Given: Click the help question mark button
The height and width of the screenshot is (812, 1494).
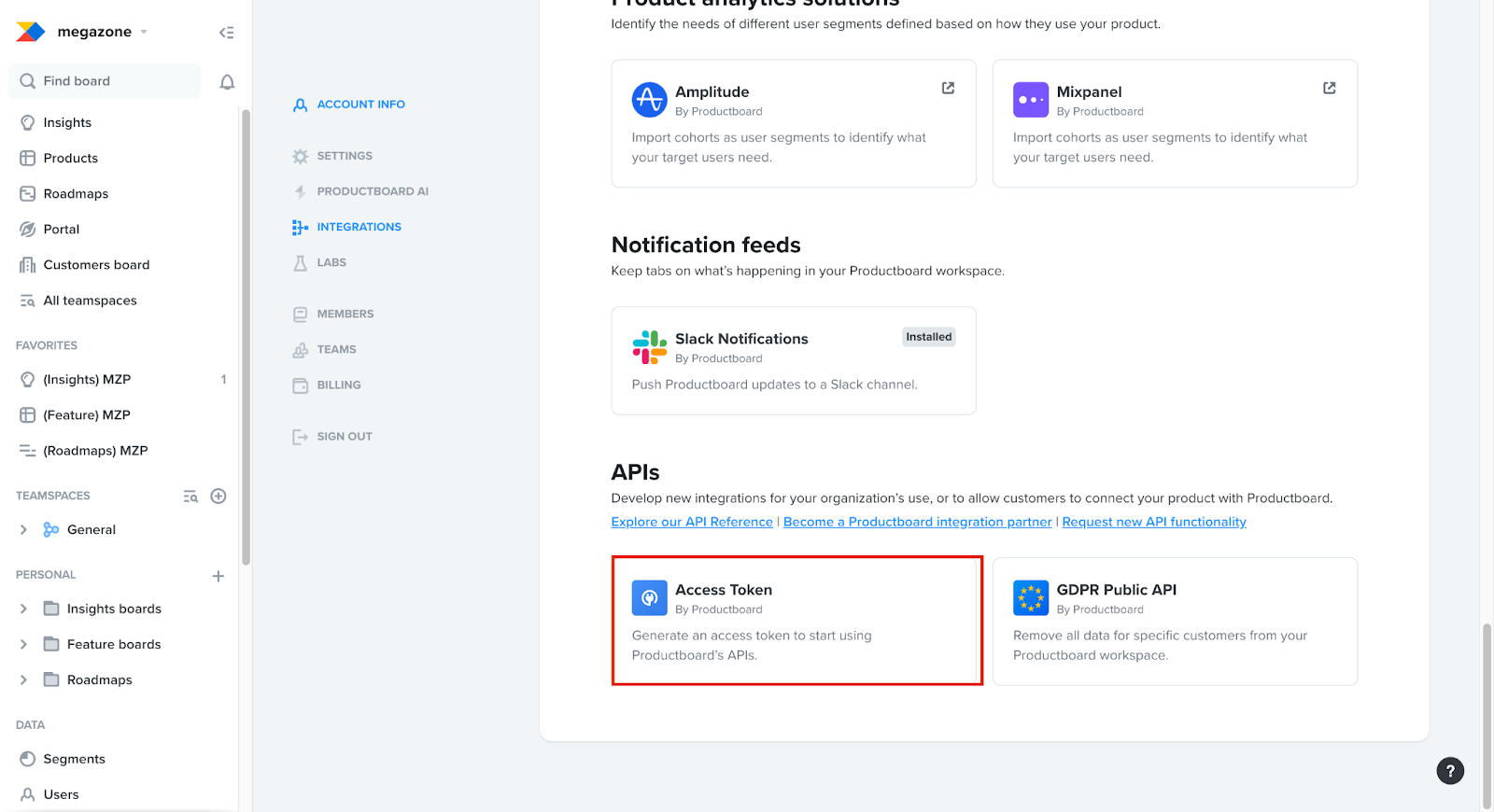Looking at the screenshot, I should point(1449,771).
